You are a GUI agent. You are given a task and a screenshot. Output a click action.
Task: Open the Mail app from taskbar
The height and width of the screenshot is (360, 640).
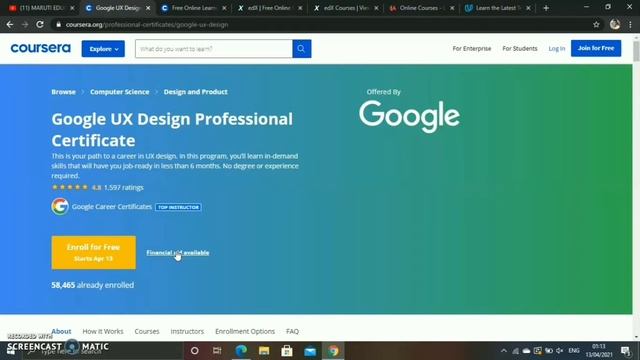310,351
